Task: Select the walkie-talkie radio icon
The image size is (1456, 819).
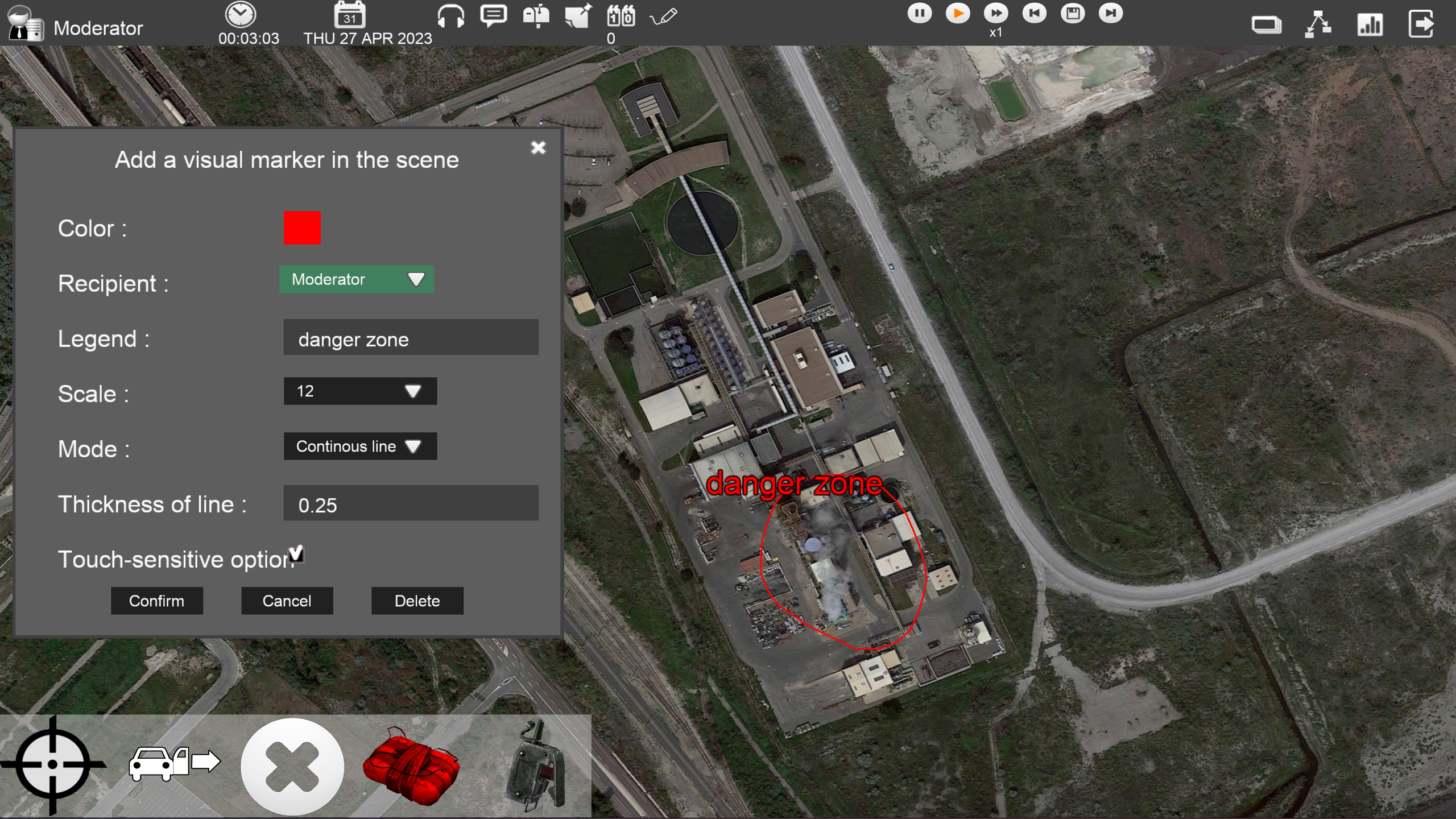Action: (535, 765)
